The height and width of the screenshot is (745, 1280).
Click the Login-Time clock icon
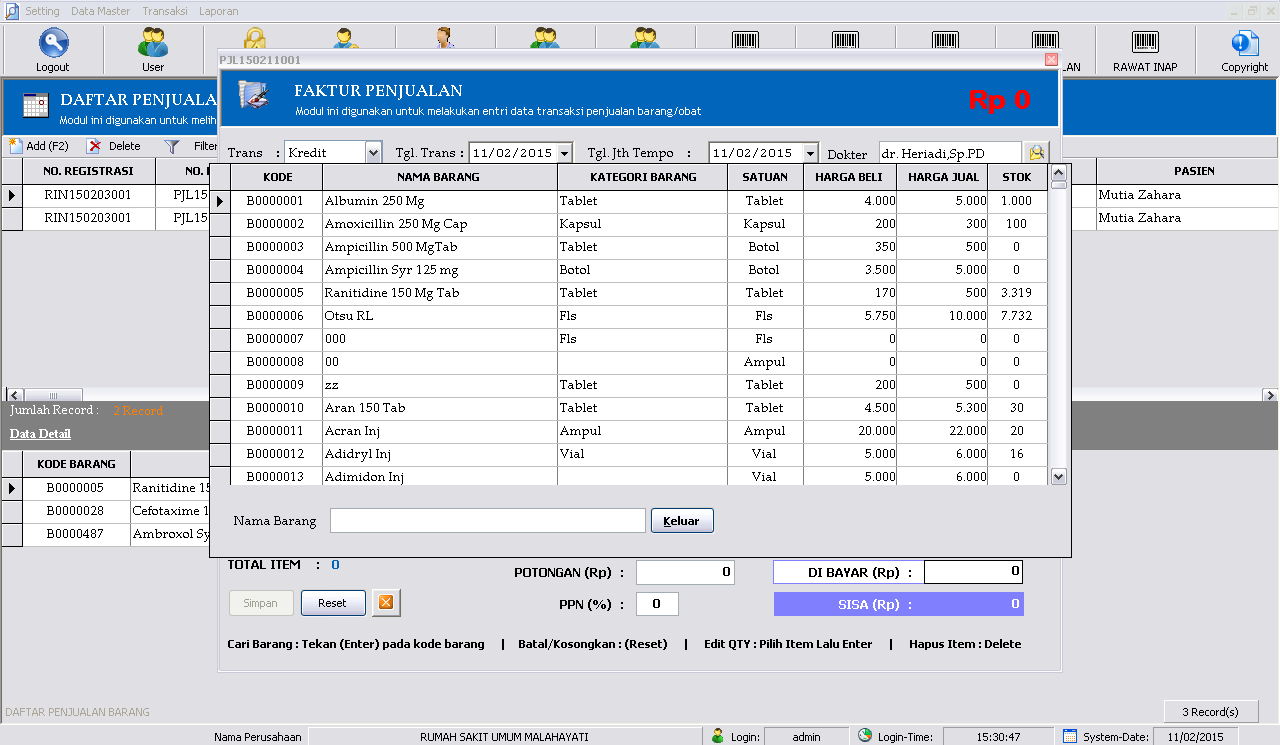click(x=865, y=736)
